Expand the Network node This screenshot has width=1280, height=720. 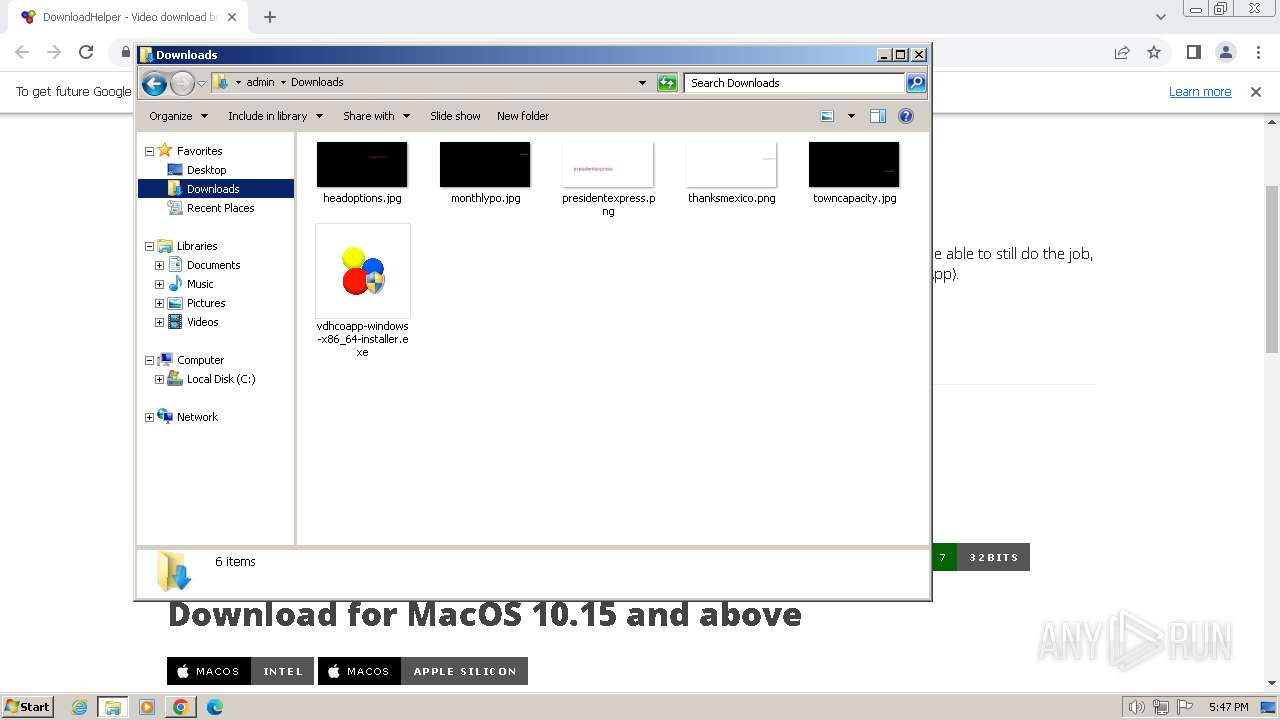[x=150, y=417]
